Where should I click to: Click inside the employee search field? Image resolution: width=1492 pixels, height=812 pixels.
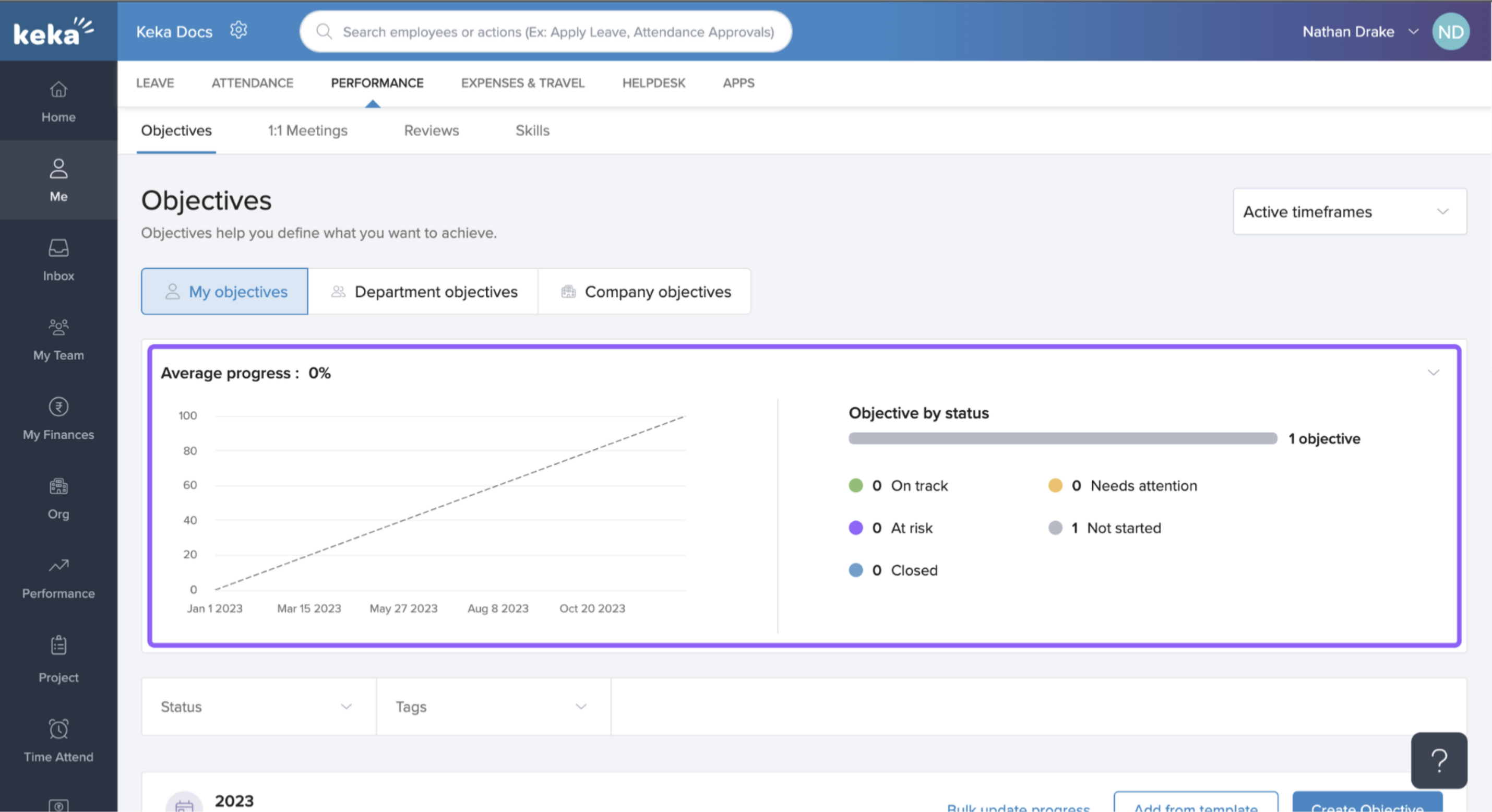(544, 31)
